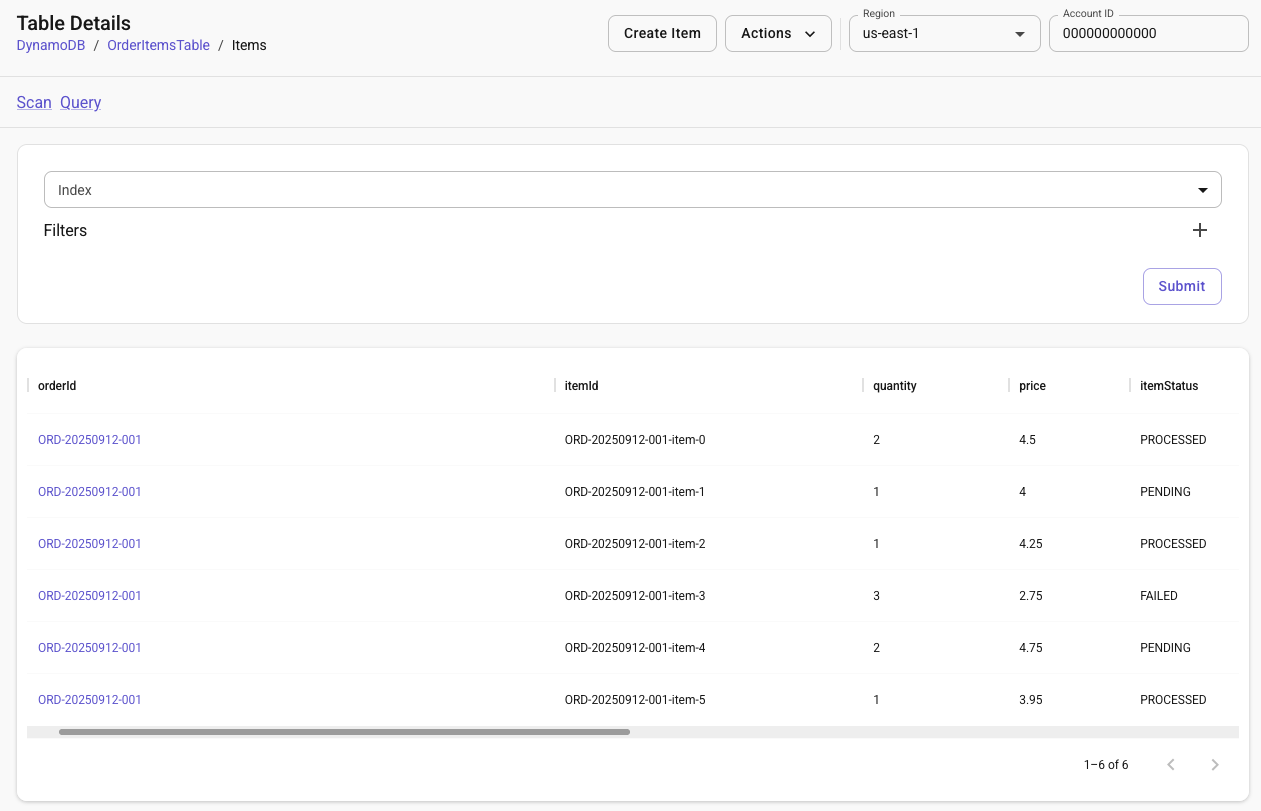This screenshot has width=1261, height=811.
Task: Open the DynamoDB breadcrumb link
Action: (x=51, y=45)
